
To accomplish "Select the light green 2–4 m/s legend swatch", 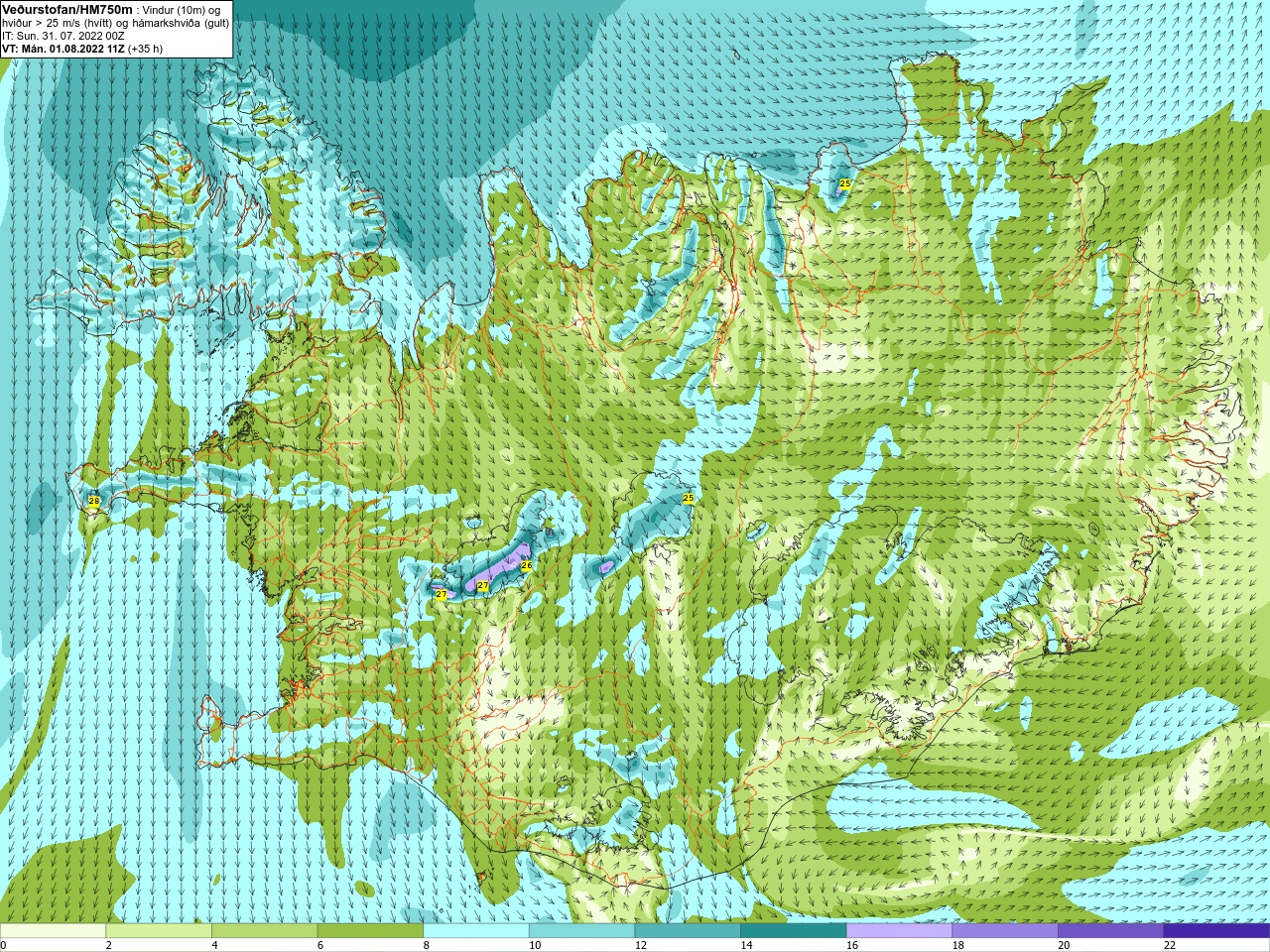I will tap(159, 930).
